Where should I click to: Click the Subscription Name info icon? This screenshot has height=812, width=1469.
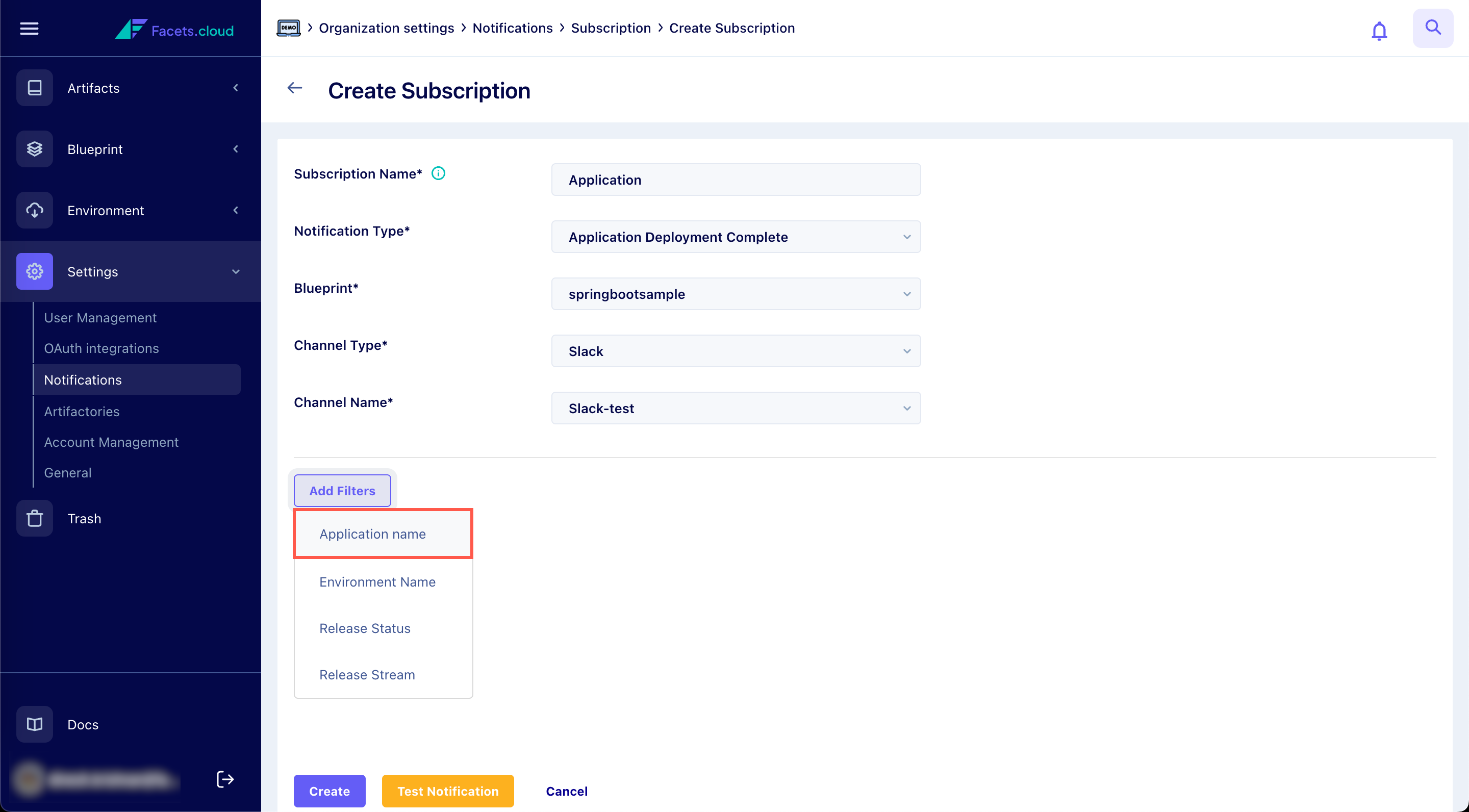coord(438,173)
